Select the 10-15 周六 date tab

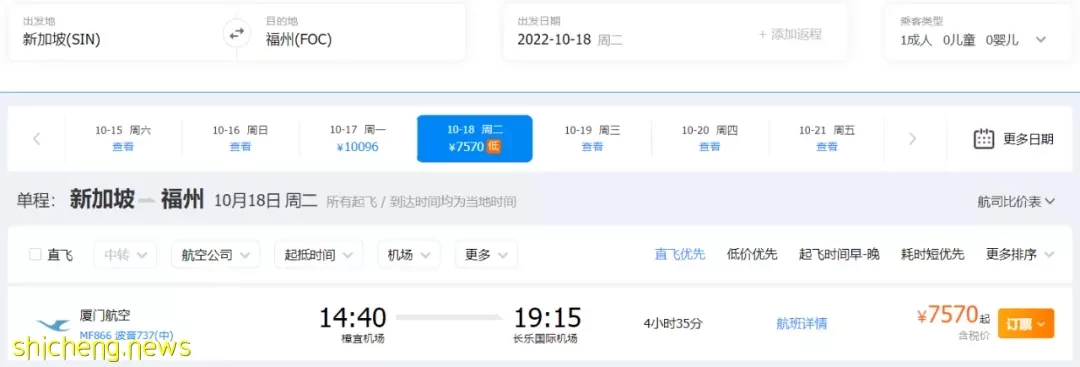123,138
